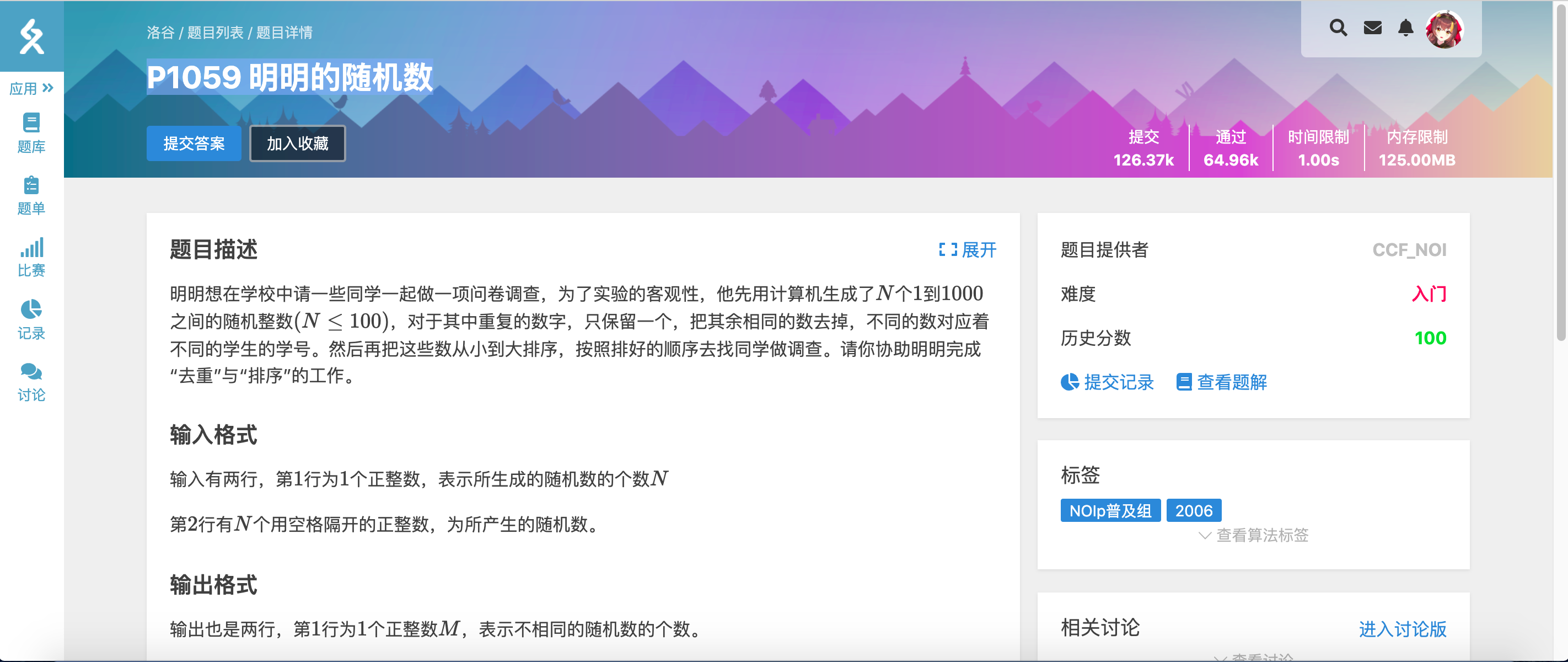Open 比赛 from the sidebar
The image size is (1568, 662).
pos(31,257)
